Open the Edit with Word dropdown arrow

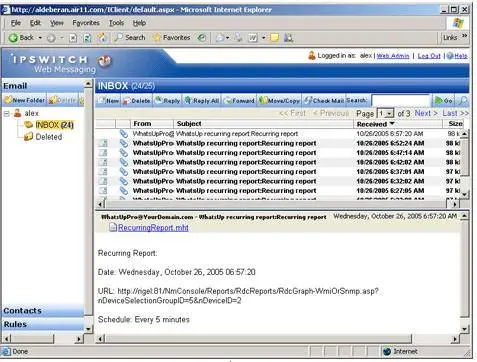263,38
